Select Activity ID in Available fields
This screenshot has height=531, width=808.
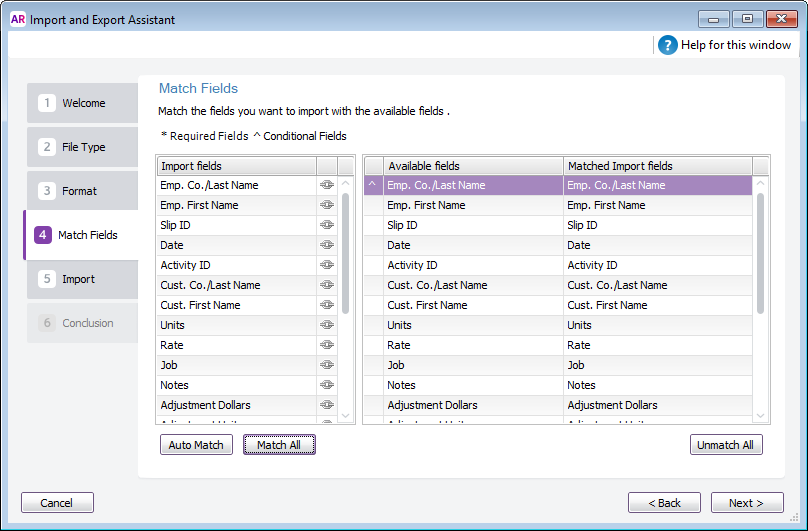click(473, 265)
